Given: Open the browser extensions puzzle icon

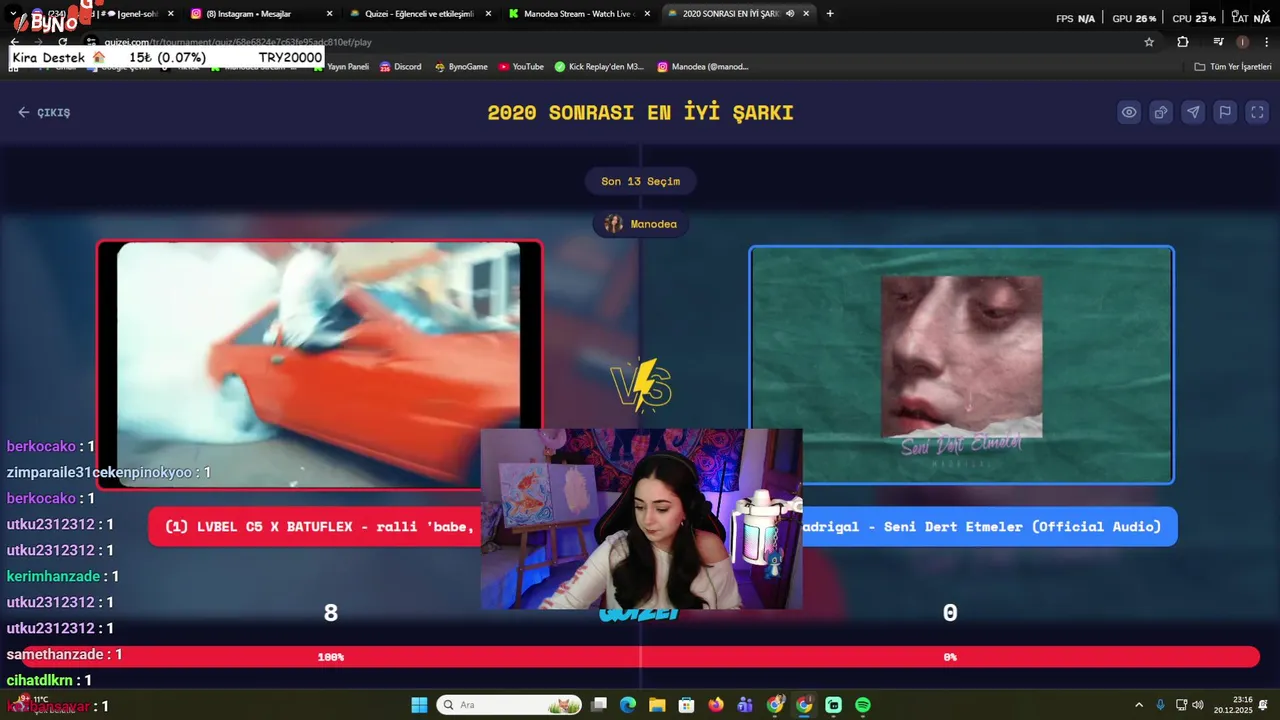Looking at the screenshot, I should (1183, 42).
